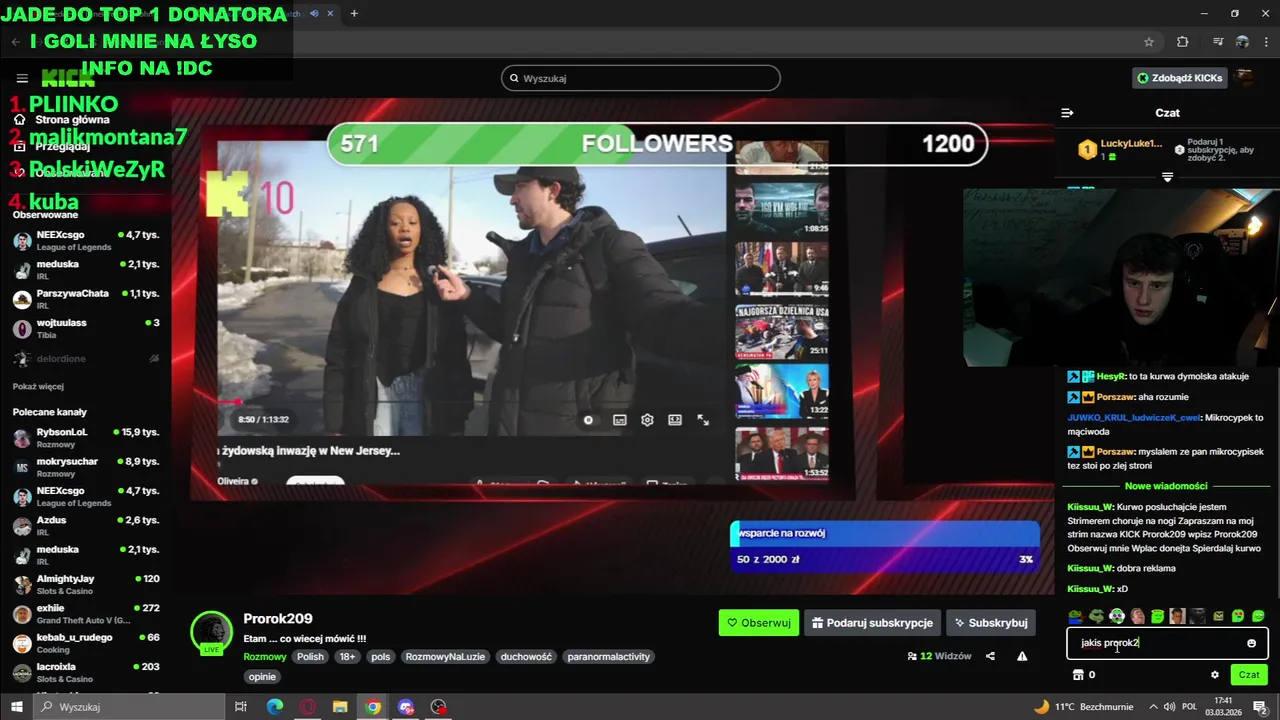1280x720 pixels.
Task: Go to Strona główna
Action: [60, 120]
